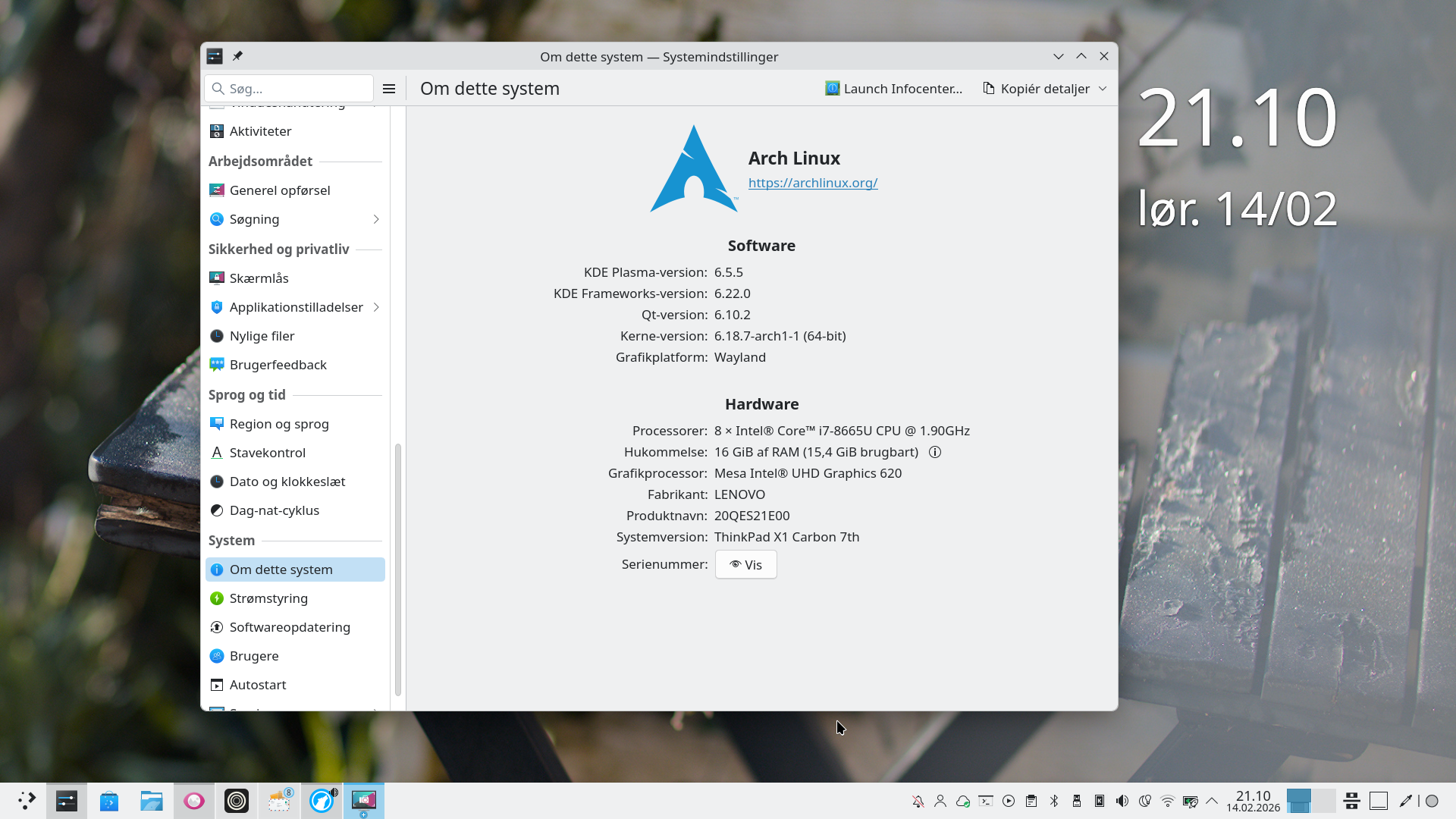Open Skærmlås settings
The height and width of the screenshot is (819, 1456).
tap(259, 278)
